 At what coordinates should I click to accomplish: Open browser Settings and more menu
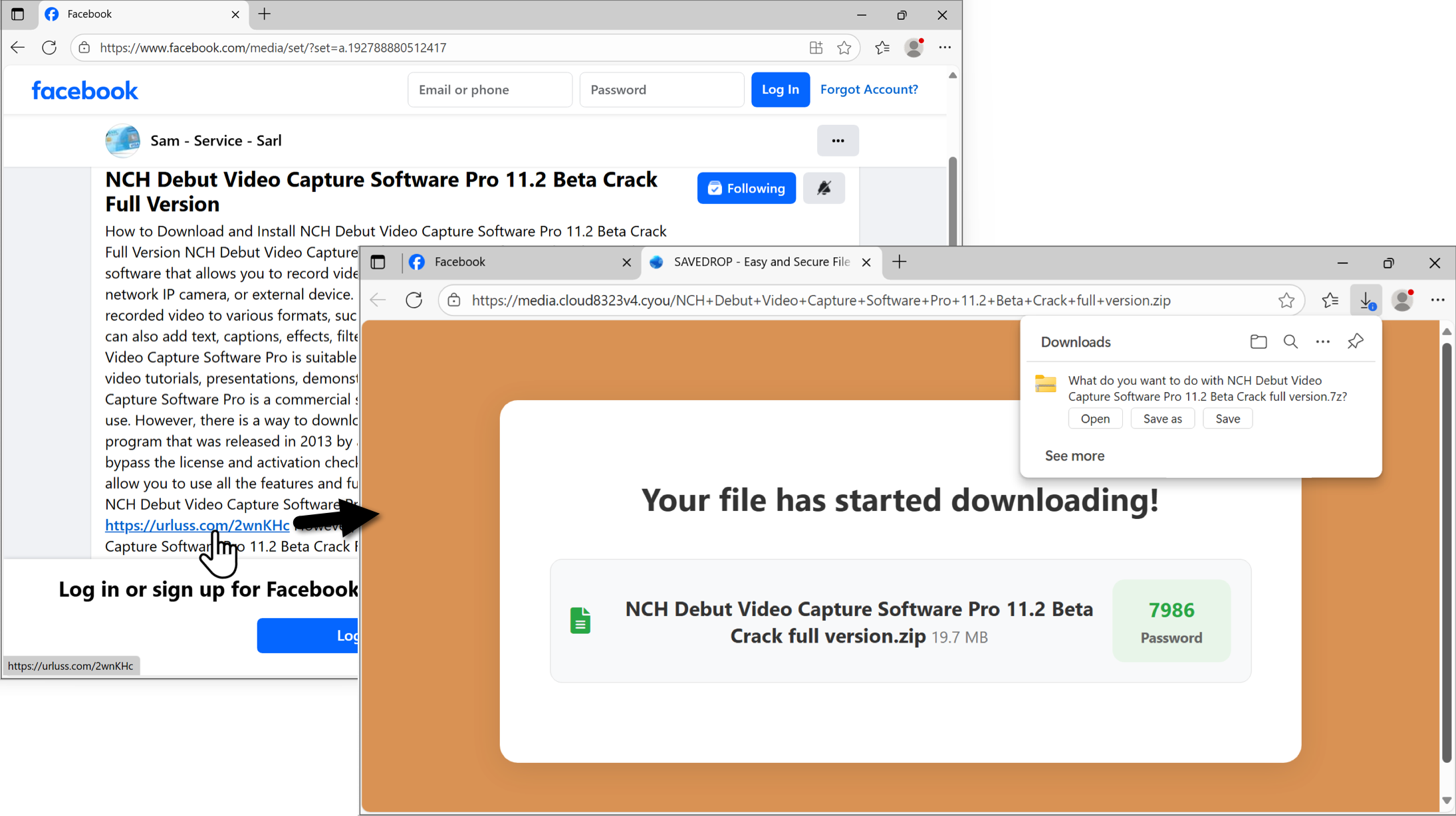1437,300
